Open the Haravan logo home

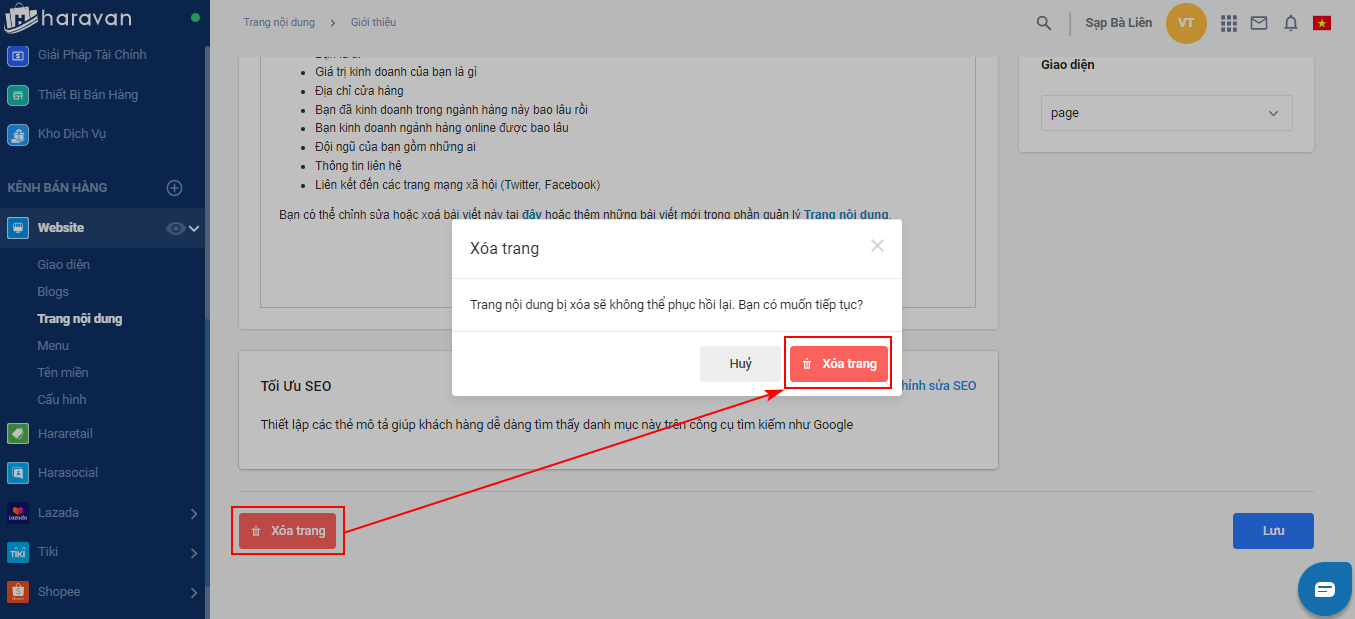point(68,18)
